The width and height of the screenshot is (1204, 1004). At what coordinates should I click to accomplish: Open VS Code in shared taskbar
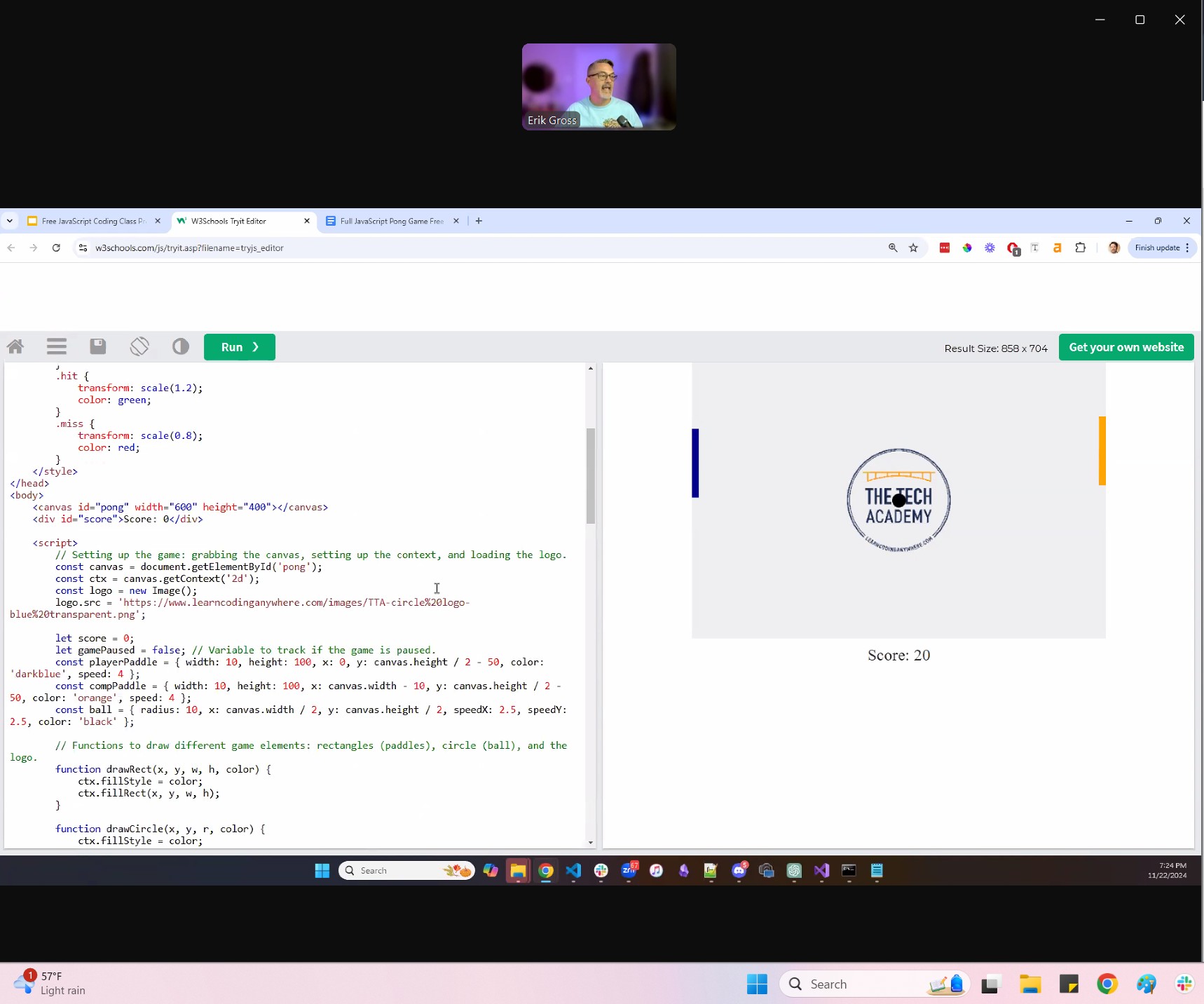pyautogui.click(x=573, y=871)
